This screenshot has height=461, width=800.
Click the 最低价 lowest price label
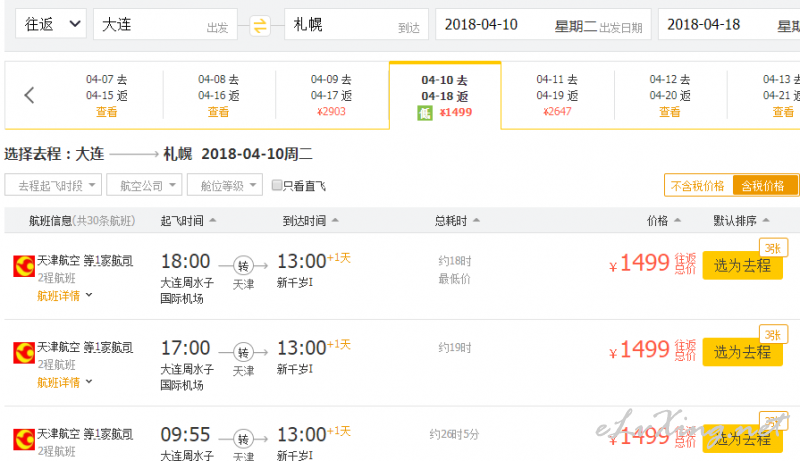point(455,279)
